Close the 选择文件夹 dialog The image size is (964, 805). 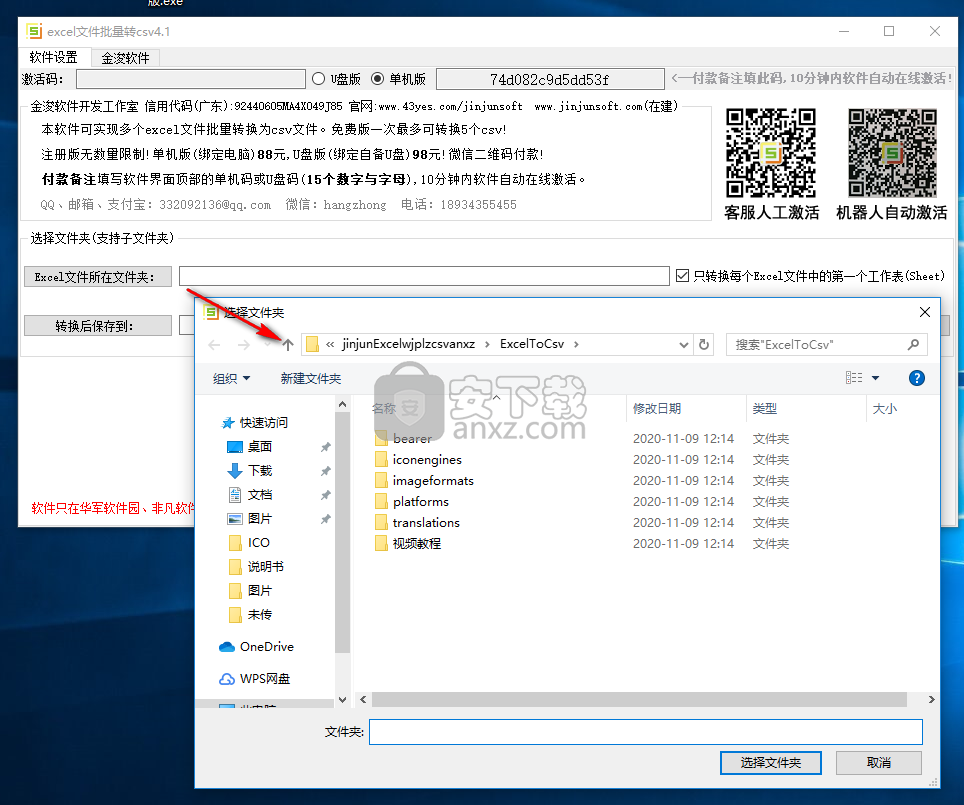(x=924, y=312)
